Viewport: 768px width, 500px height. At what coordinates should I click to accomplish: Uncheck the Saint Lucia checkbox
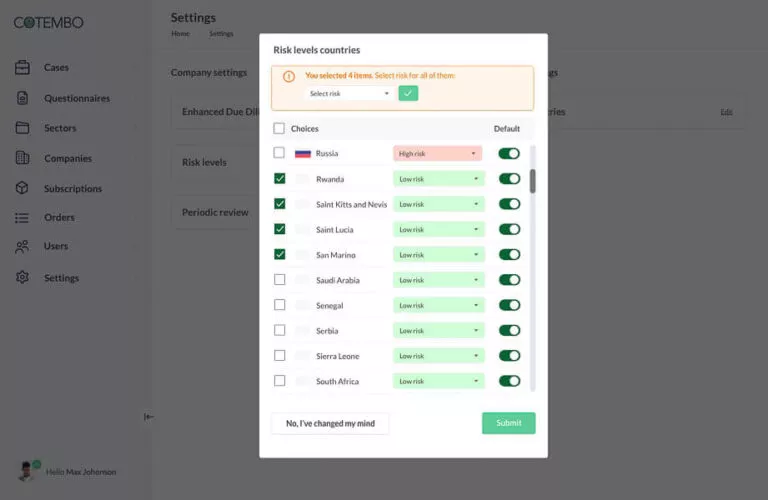280,229
